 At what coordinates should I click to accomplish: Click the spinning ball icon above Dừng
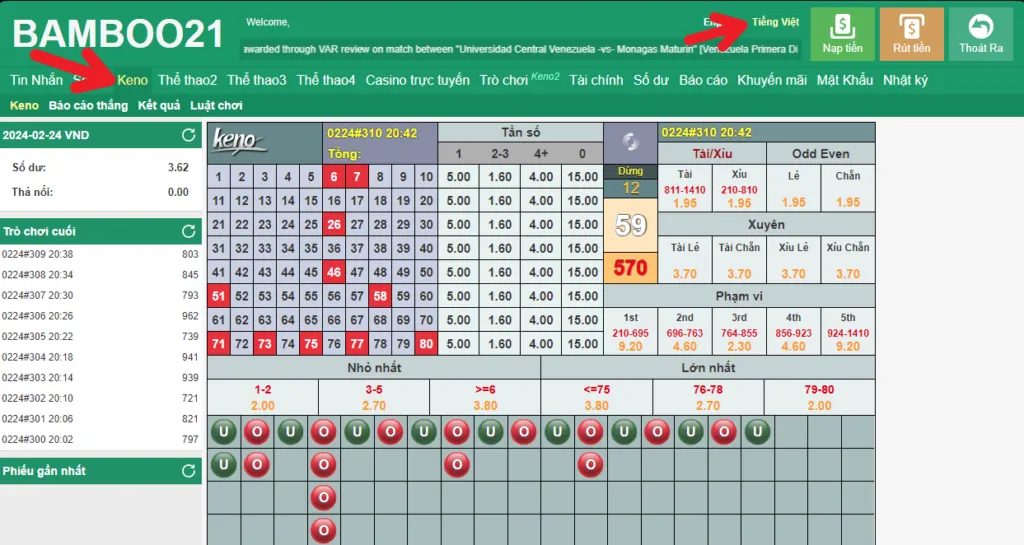coord(630,142)
